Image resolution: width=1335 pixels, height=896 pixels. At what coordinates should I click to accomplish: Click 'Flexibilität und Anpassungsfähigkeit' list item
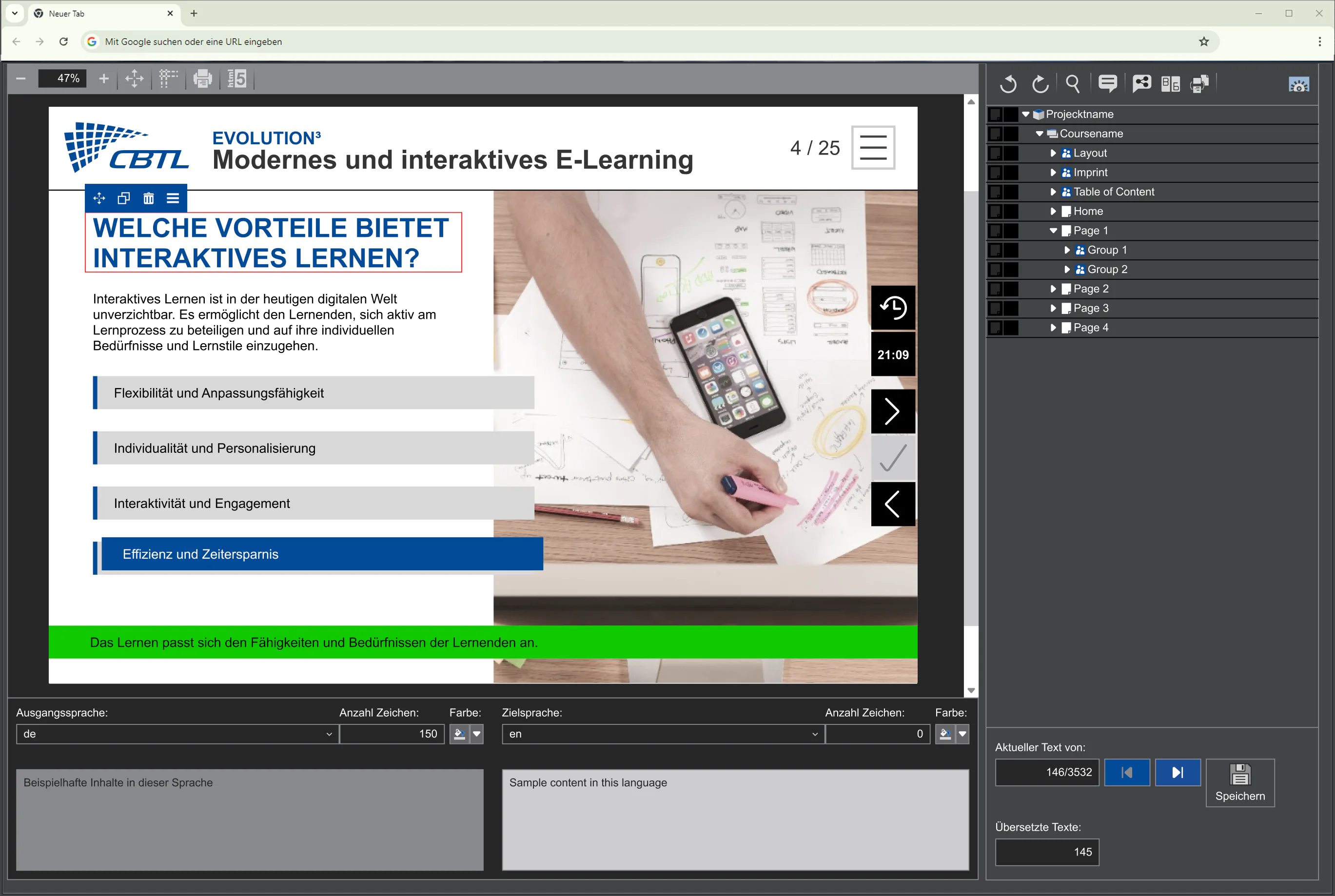click(313, 393)
